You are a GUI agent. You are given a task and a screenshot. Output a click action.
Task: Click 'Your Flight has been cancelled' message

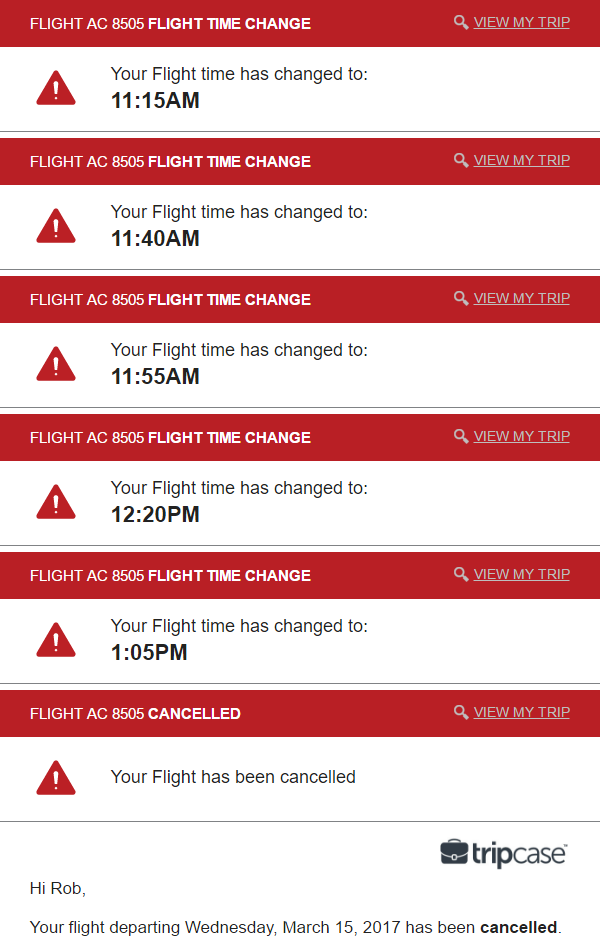click(233, 777)
